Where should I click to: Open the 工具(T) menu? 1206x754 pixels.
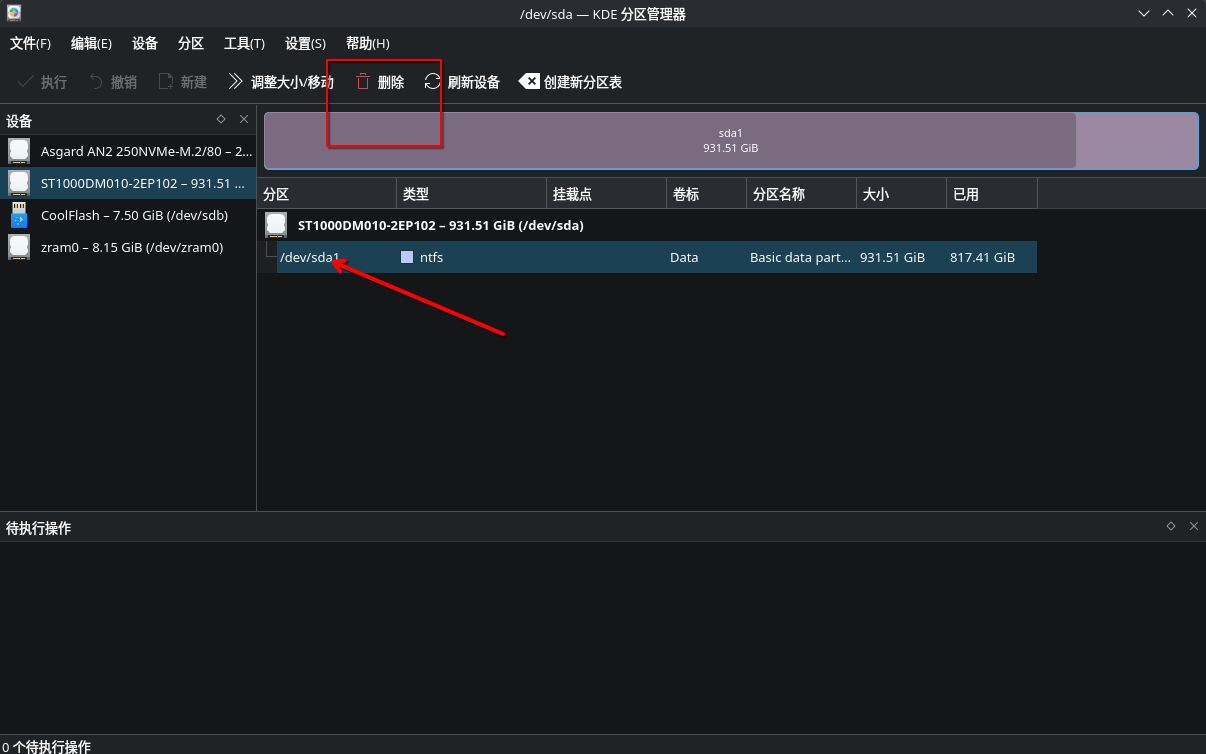tap(244, 43)
